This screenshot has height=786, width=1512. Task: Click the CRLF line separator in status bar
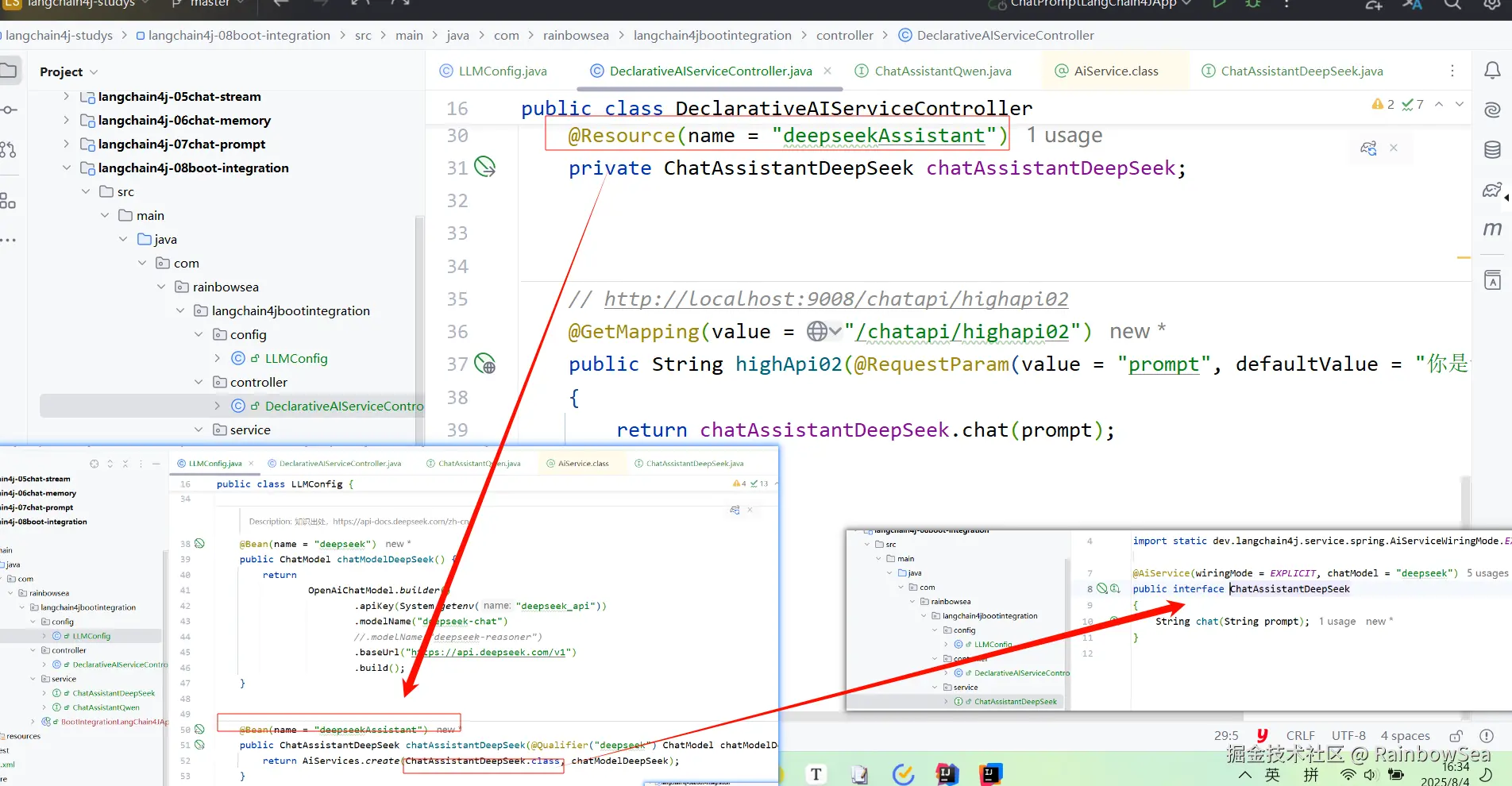coord(1301,736)
